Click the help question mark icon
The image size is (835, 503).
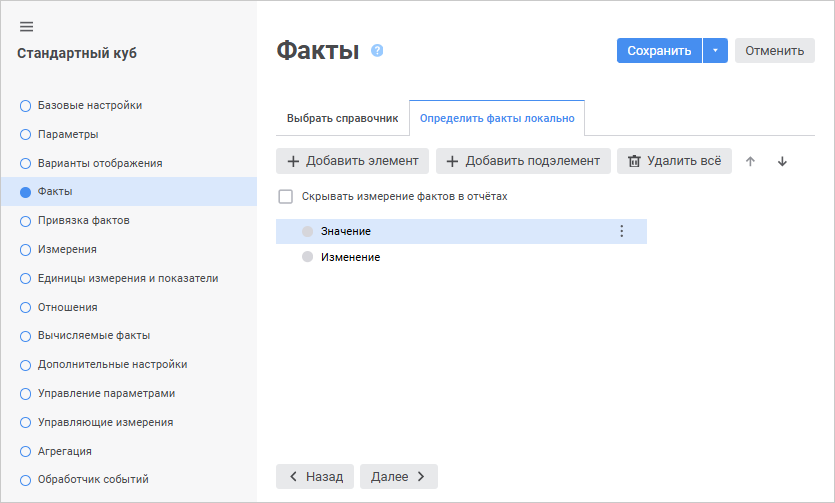point(377,50)
